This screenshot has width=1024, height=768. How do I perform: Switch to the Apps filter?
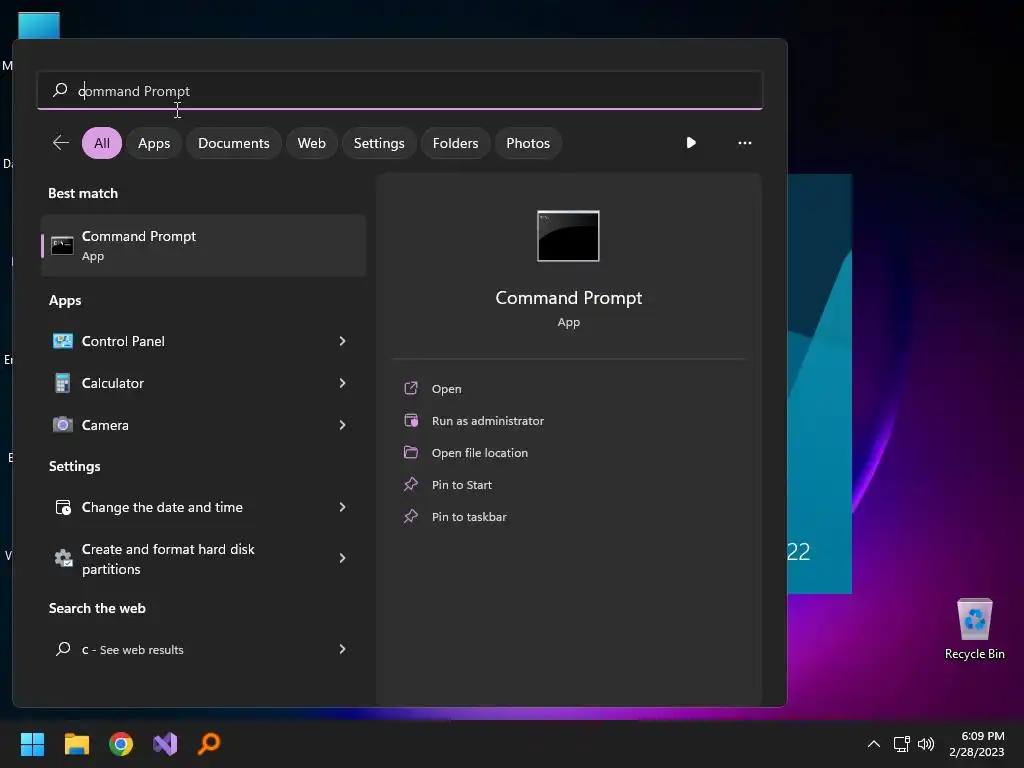coord(154,143)
